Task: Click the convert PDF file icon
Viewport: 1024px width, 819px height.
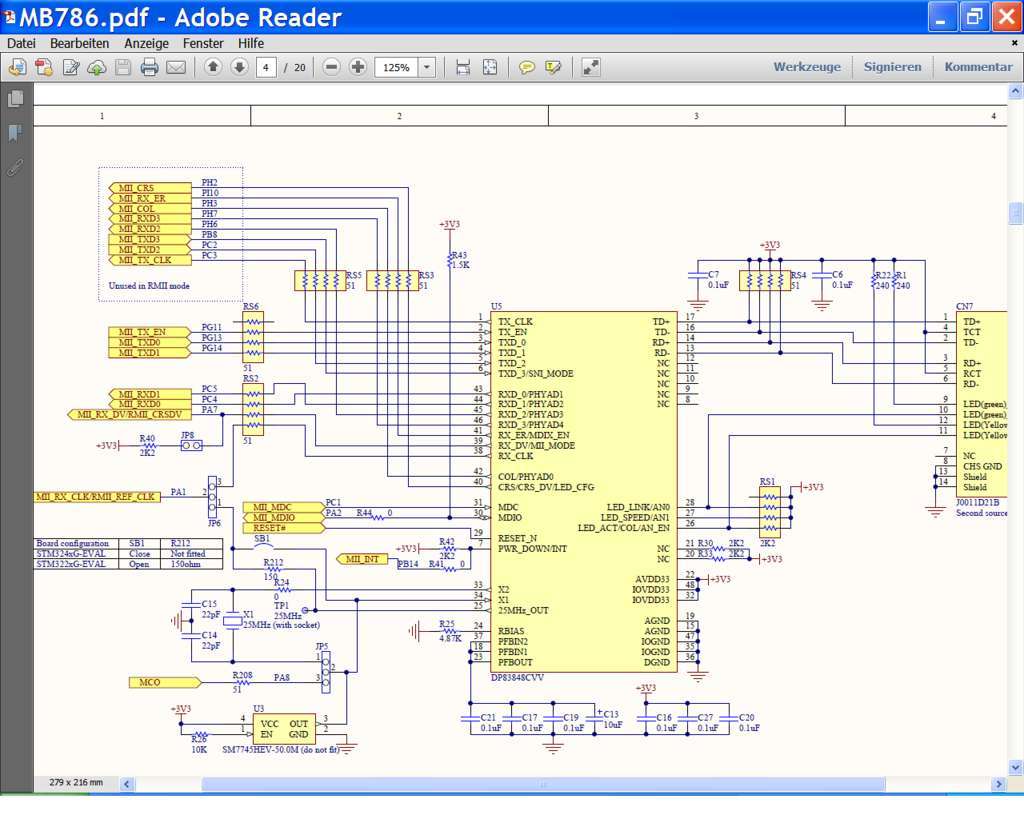Action: pos(44,67)
